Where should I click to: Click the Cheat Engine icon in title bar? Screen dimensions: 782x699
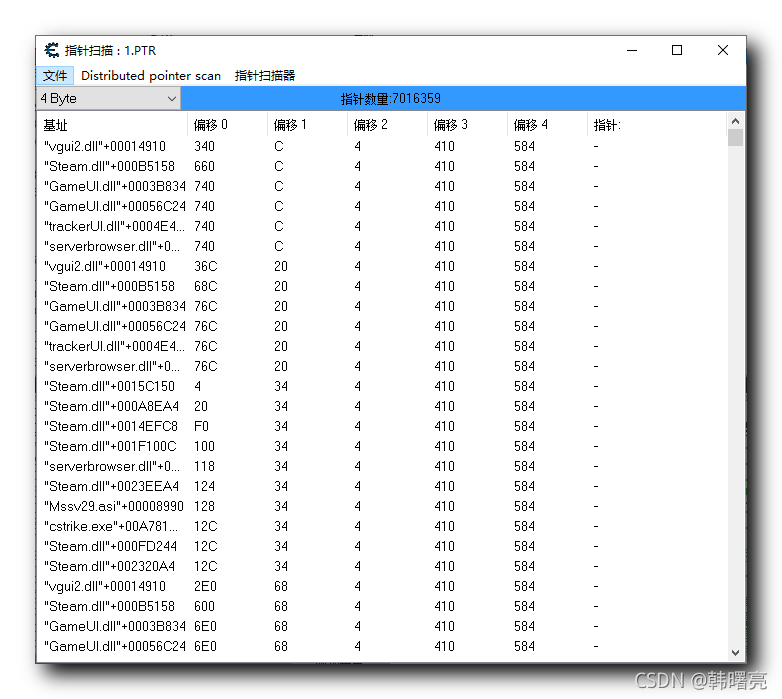coord(51,50)
